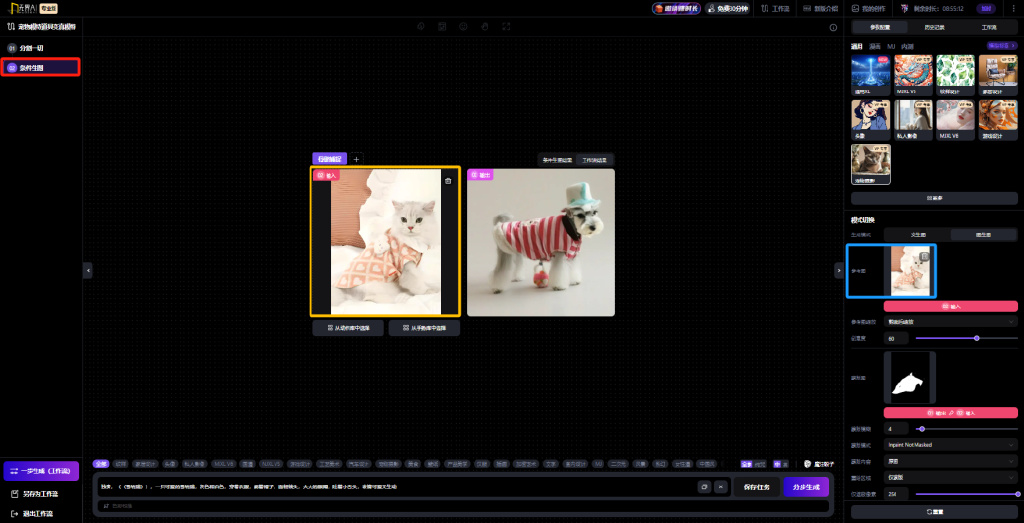
Task: Open the info icon at canvas top right
Action: tap(833, 27)
